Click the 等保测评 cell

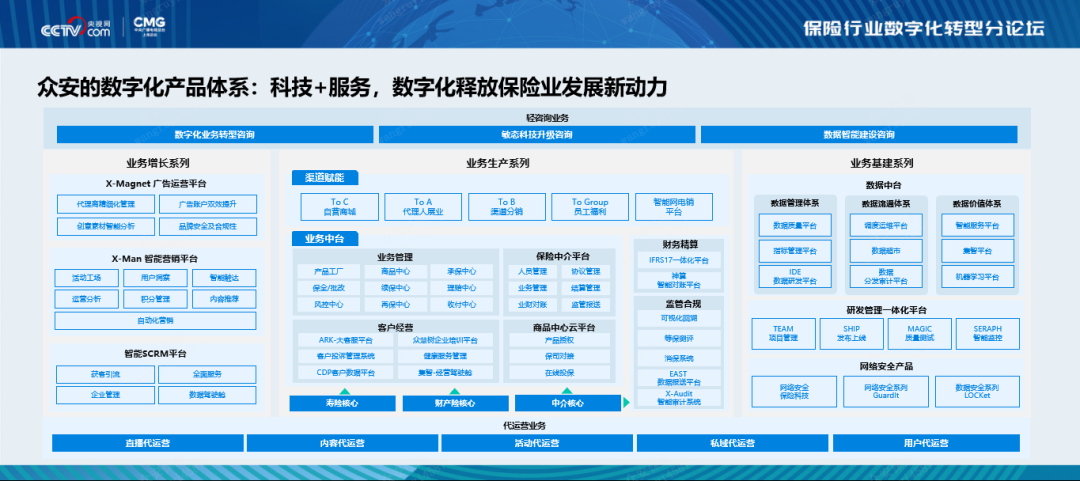click(678, 338)
